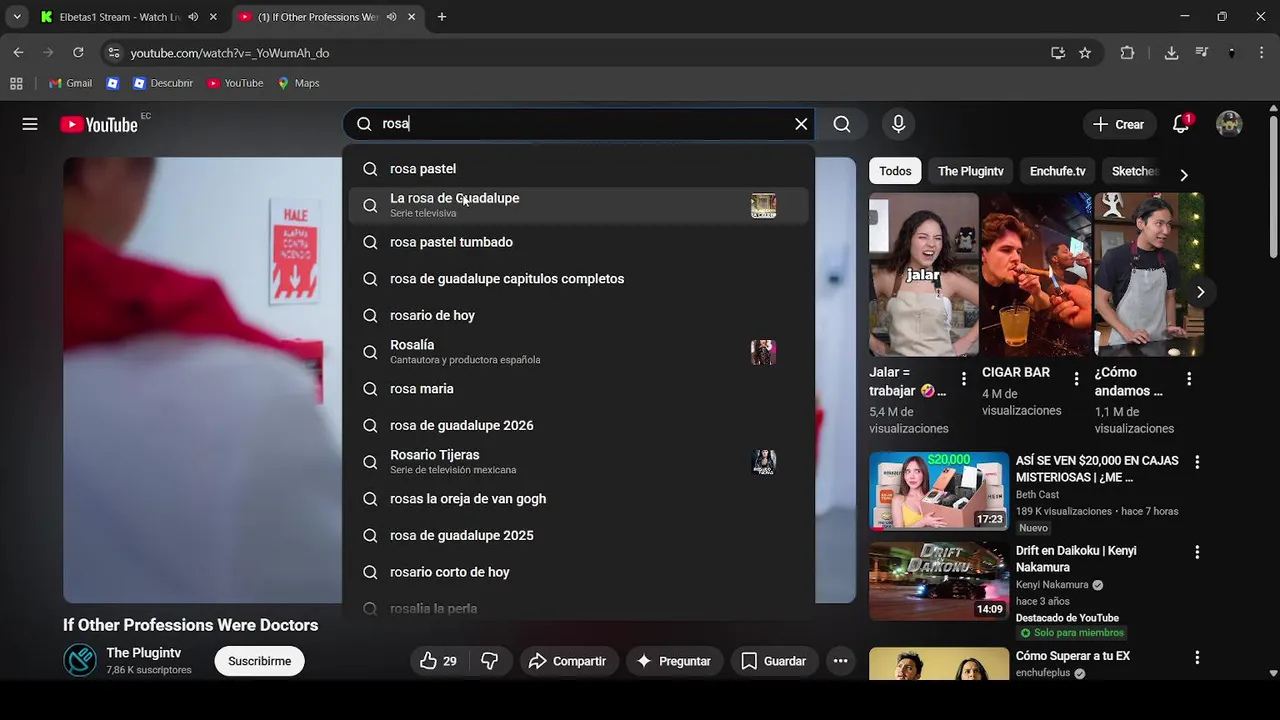Select 'The Plugintv' filter chip

(x=970, y=171)
